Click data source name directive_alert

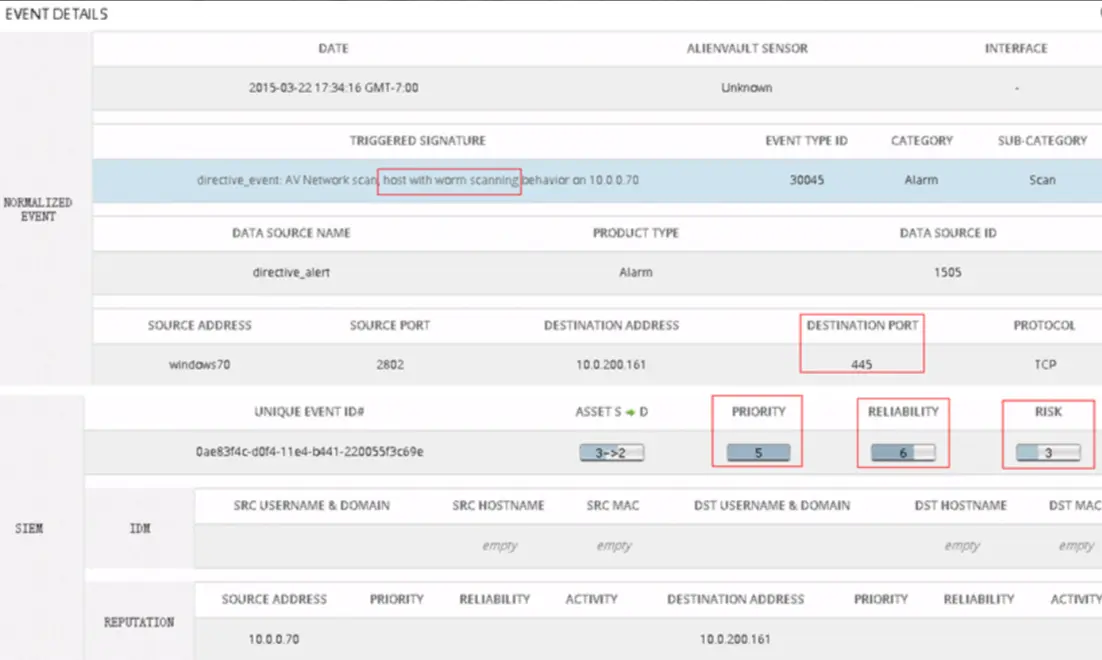[291, 272]
